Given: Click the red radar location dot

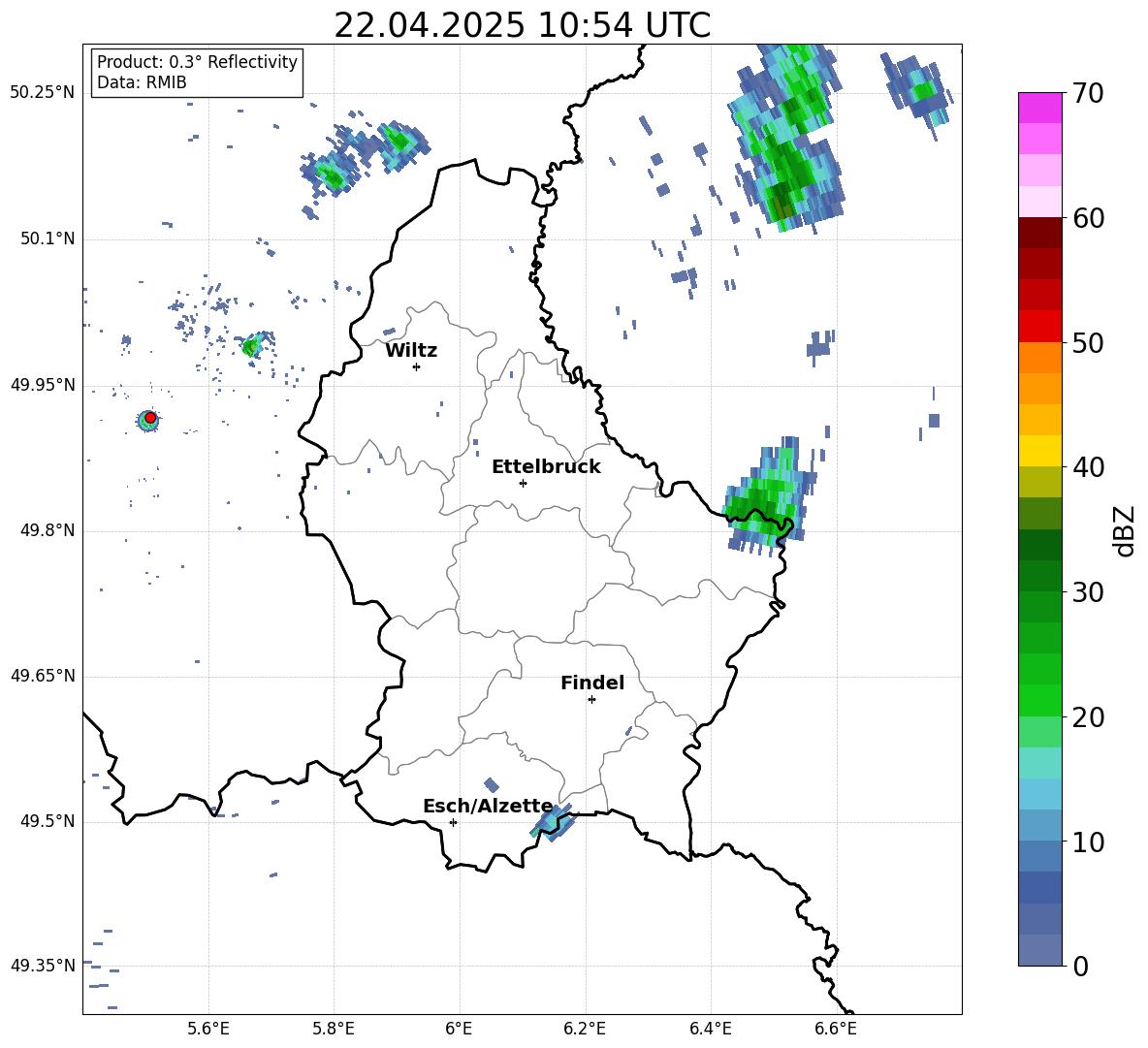Looking at the screenshot, I should tap(150, 417).
